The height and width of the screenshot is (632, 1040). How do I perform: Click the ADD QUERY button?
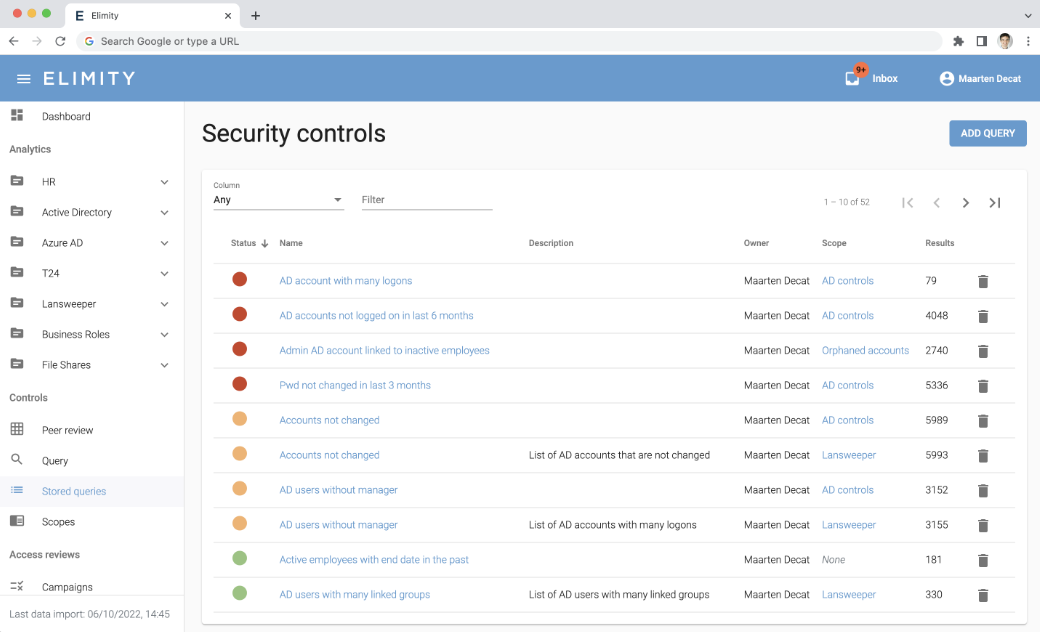988,133
